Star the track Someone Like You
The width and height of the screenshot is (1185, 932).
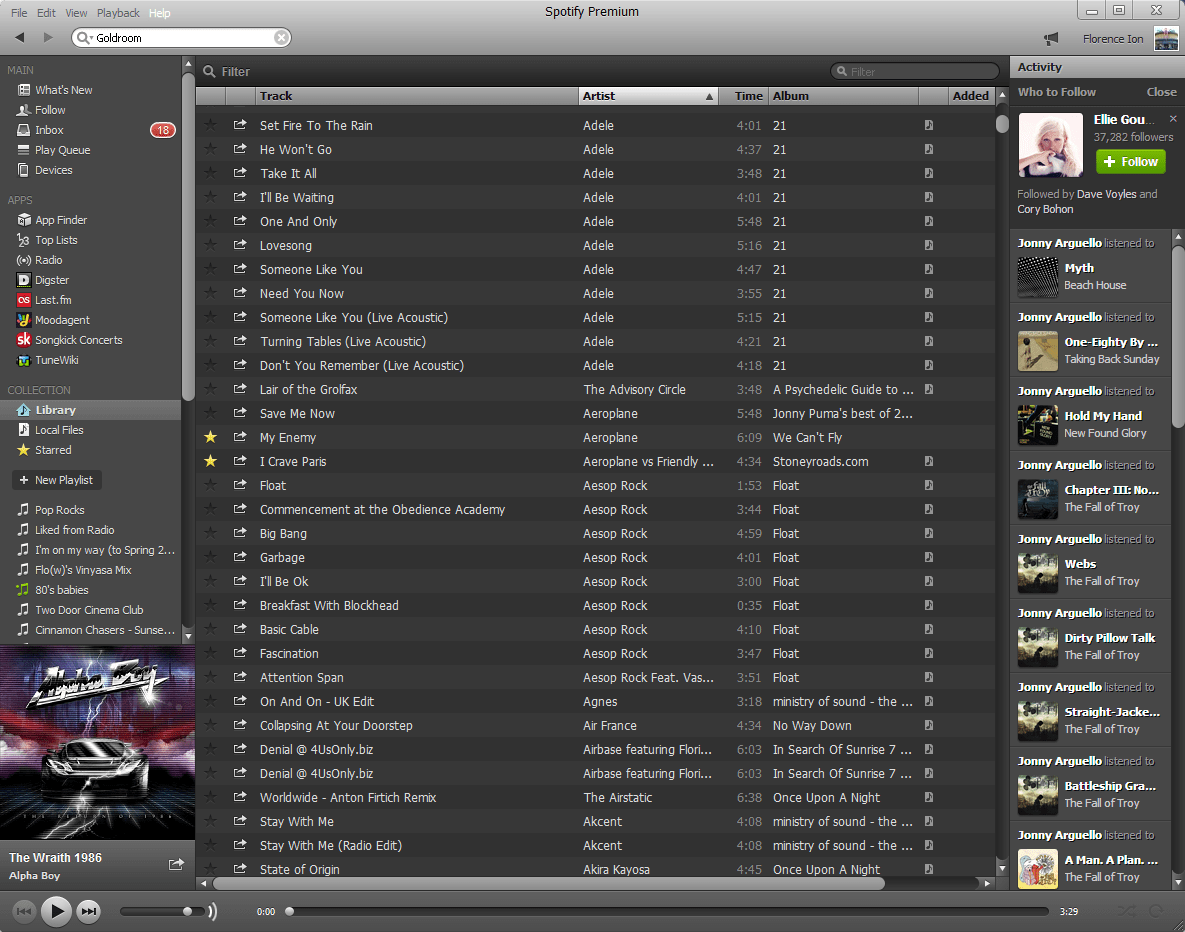click(210, 269)
